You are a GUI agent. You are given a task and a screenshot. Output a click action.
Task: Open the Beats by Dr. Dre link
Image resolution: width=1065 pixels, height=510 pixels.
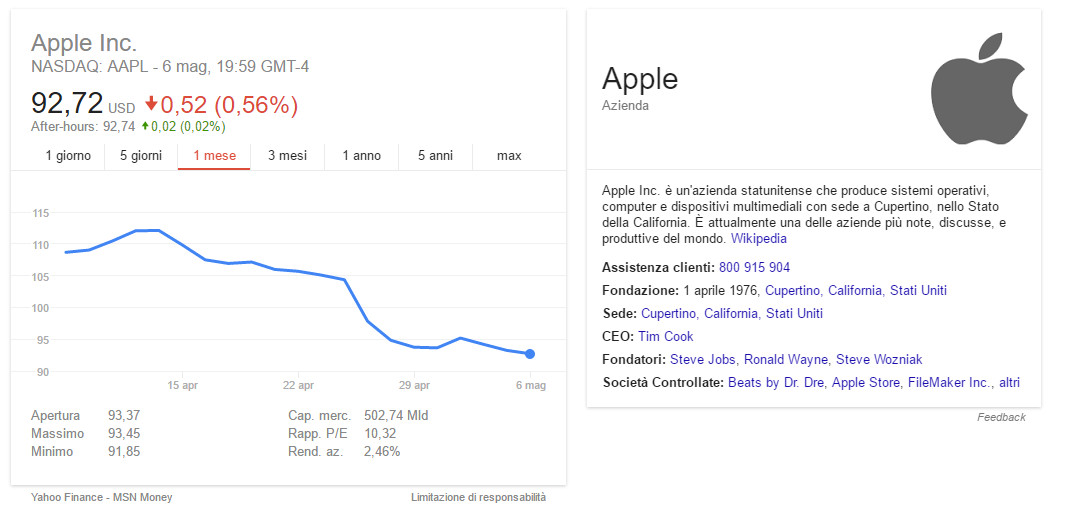coord(775,382)
